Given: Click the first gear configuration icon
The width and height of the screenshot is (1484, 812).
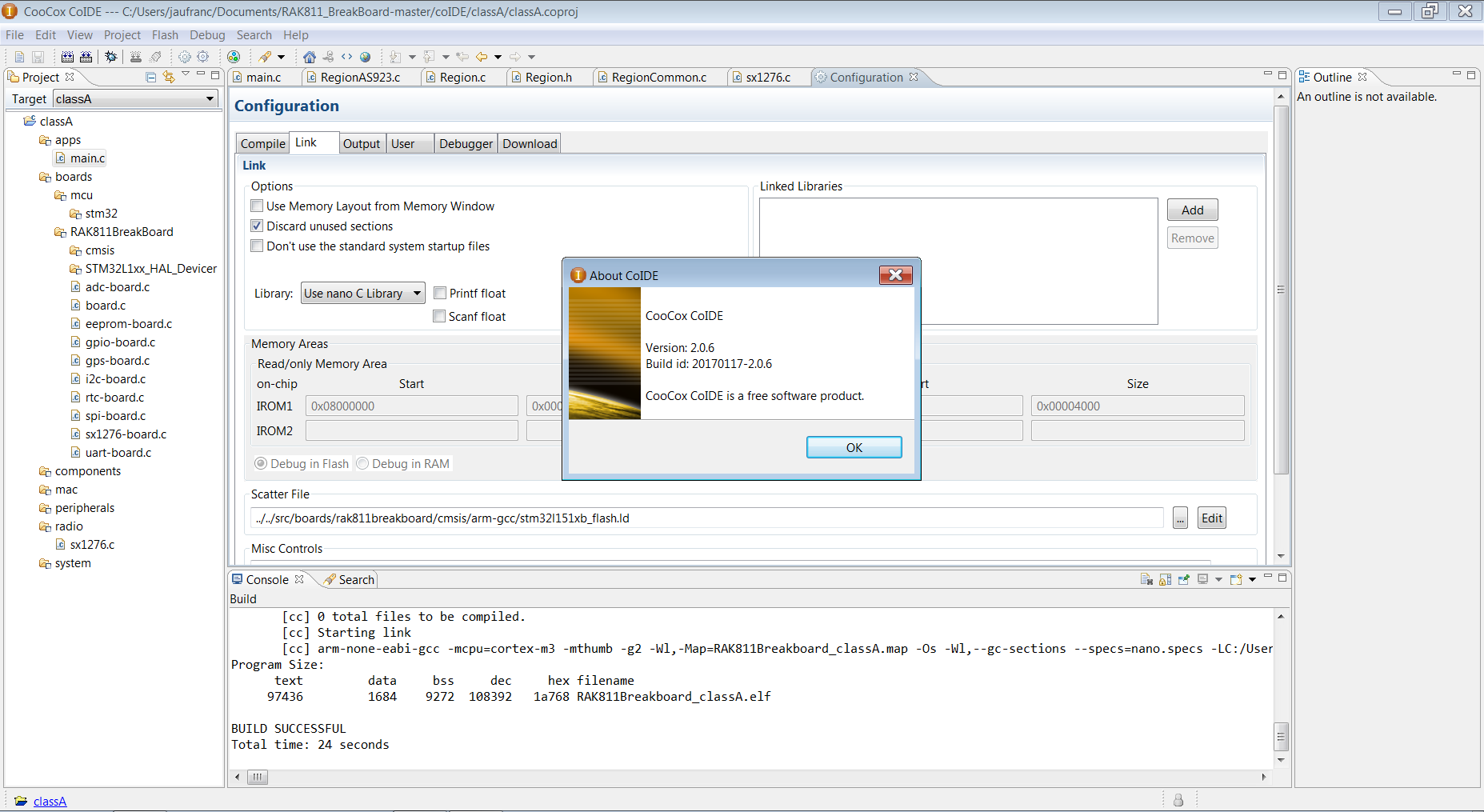Looking at the screenshot, I should click(x=185, y=57).
